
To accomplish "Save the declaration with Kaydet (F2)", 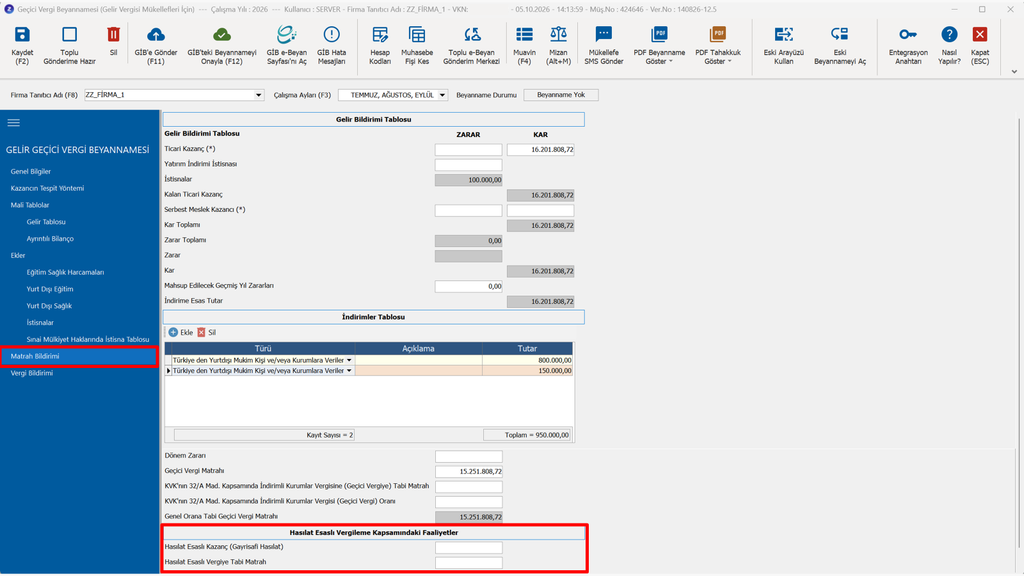I will pos(22,45).
